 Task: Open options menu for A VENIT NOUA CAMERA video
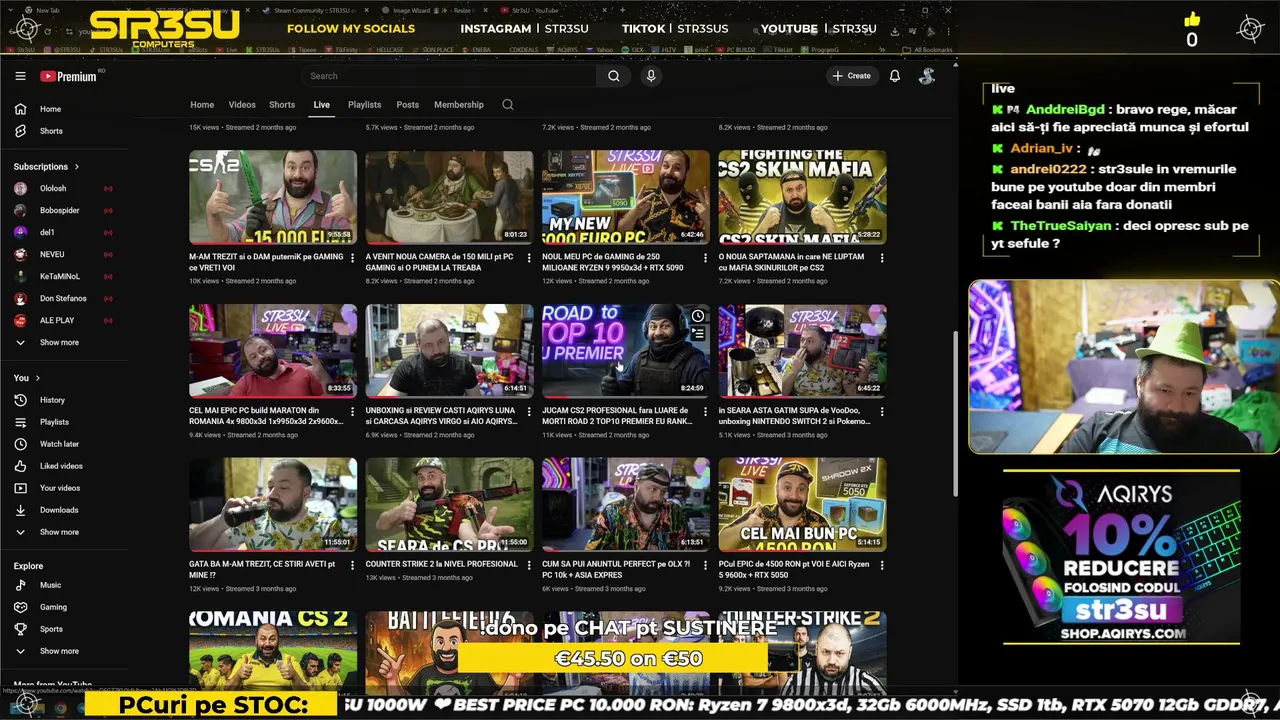[x=528, y=258]
